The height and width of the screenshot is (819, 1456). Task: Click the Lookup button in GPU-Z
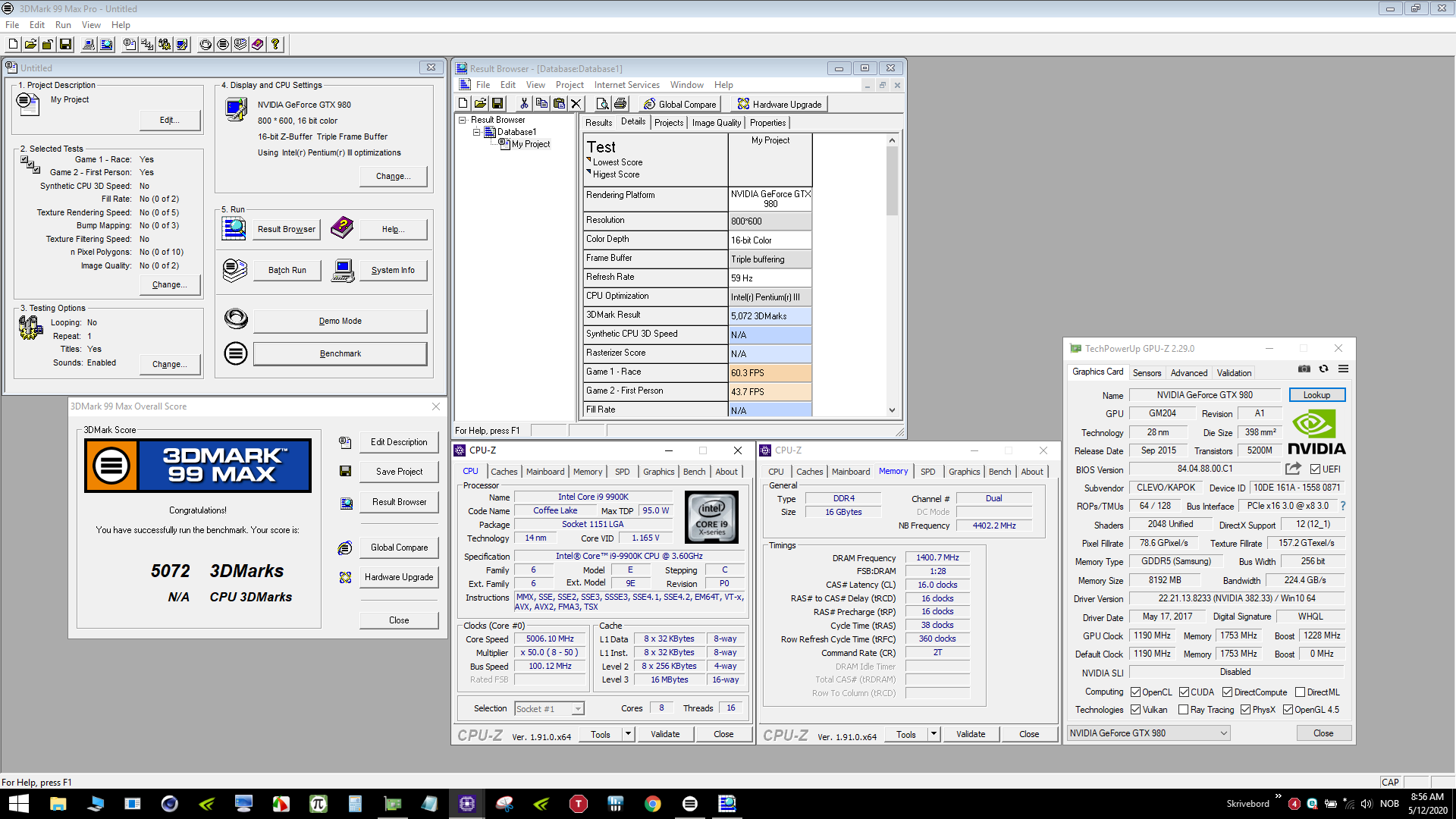coord(1316,395)
